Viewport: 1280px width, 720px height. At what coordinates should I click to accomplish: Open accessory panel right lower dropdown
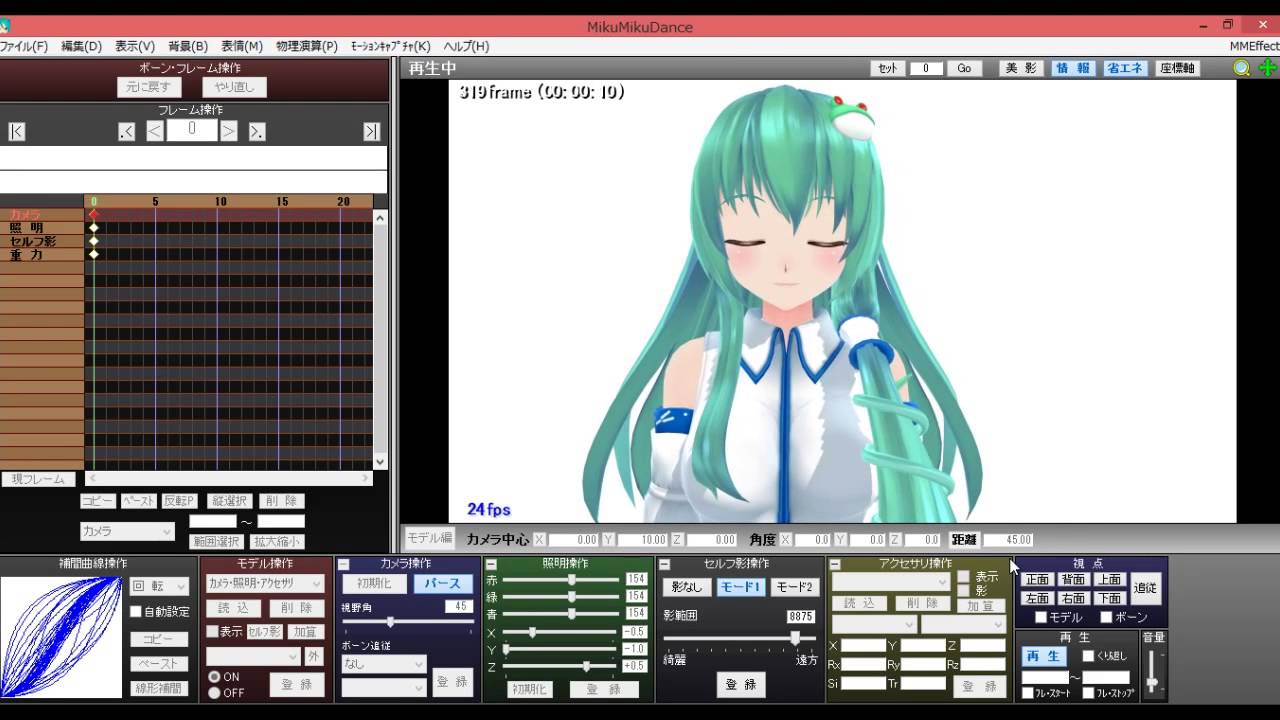point(963,624)
